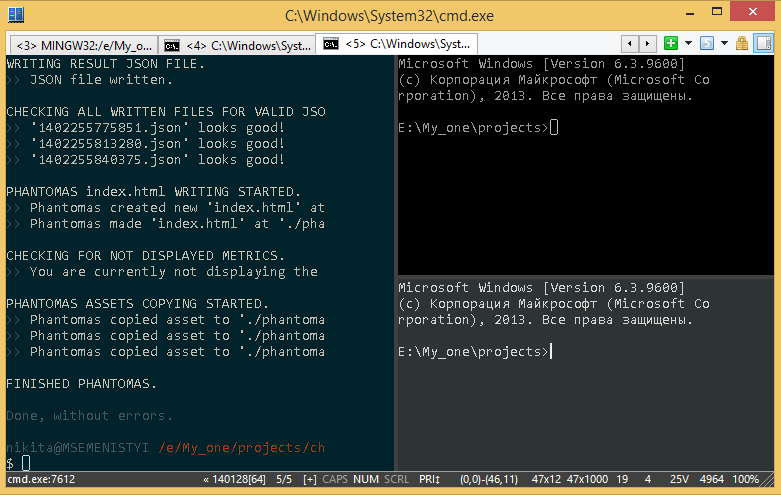Click the '1402255775851.json' looks good line
The width and height of the screenshot is (781, 495).
pos(145,128)
